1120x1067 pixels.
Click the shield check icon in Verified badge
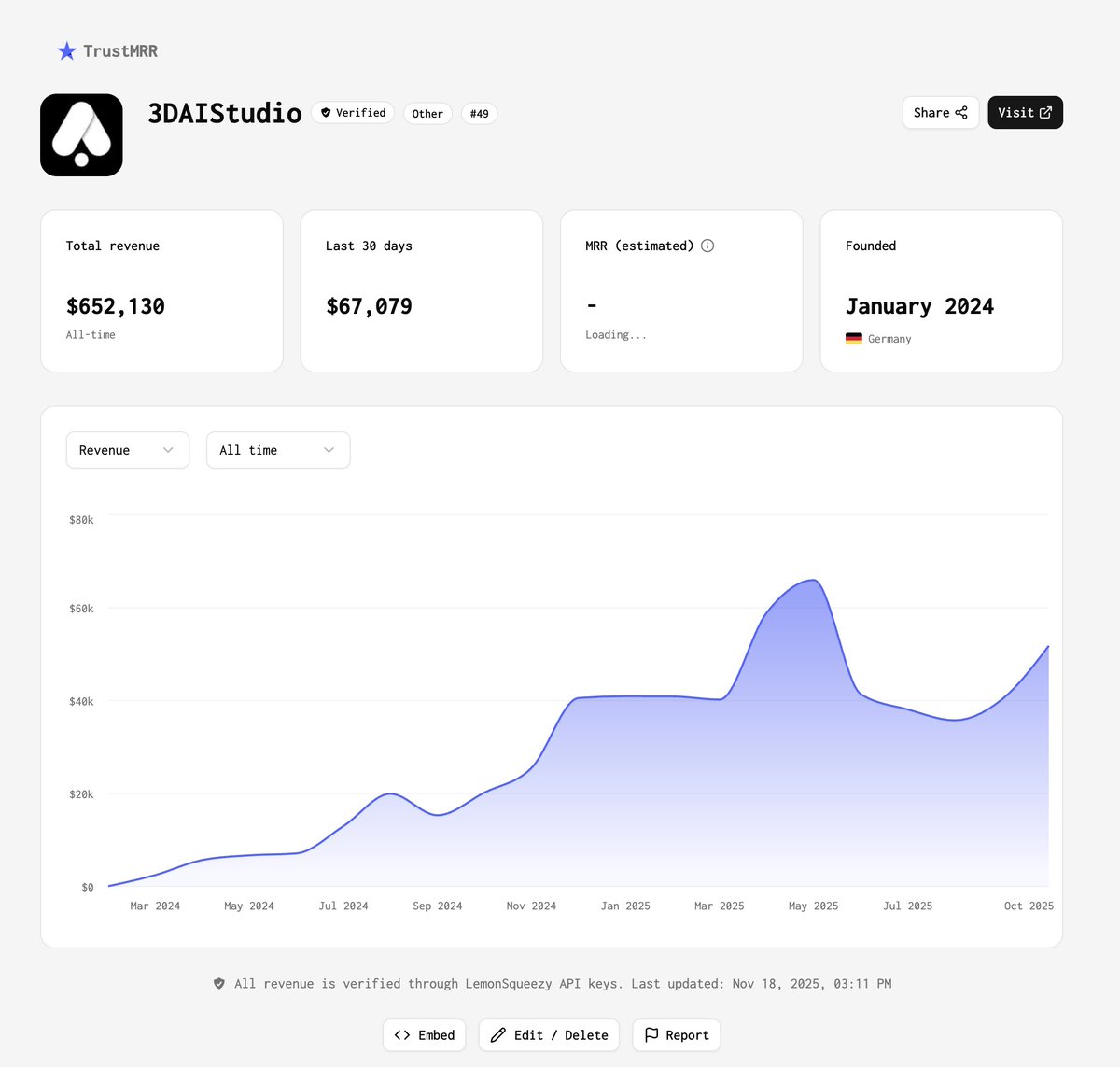pos(326,113)
